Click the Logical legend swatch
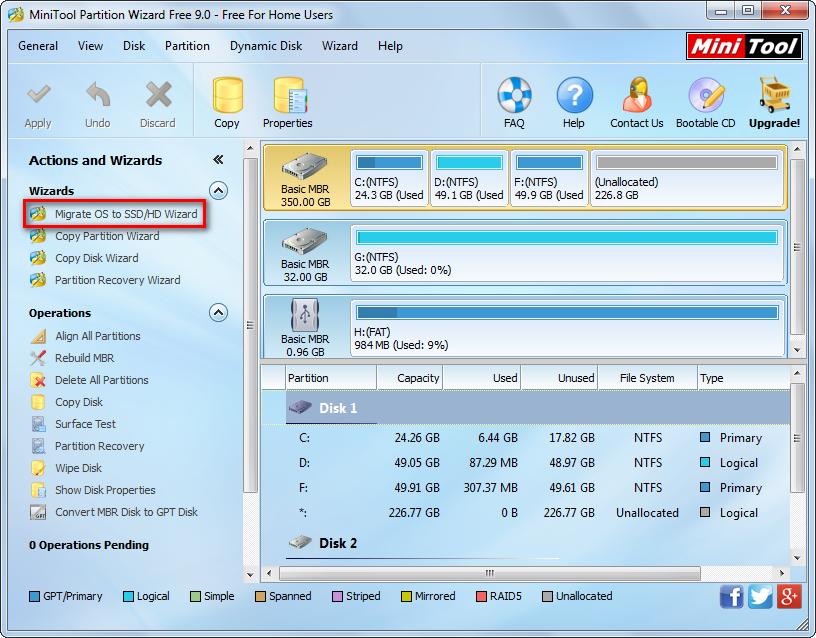 click(128, 596)
